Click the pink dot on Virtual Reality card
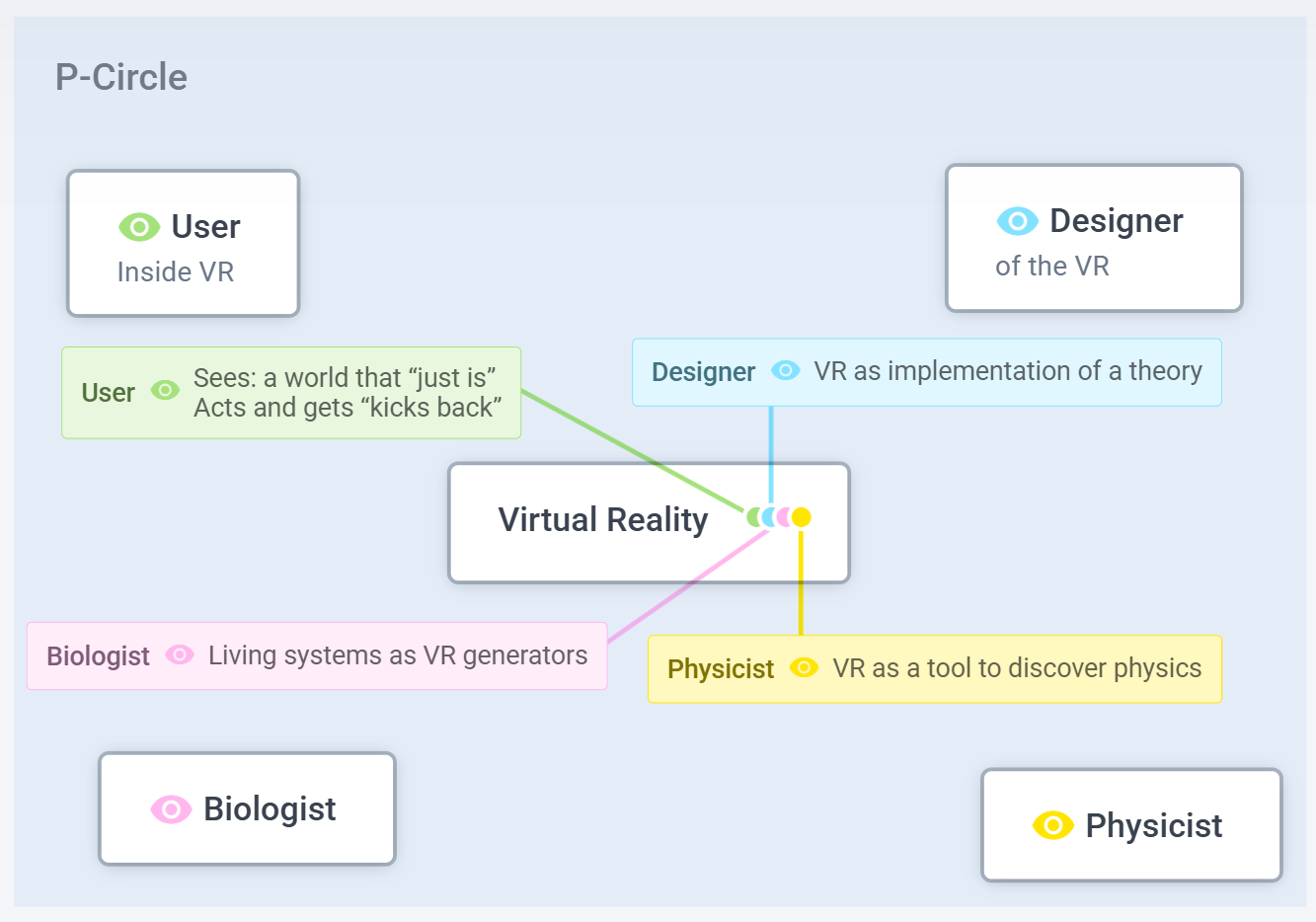 [x=784, y=517]
